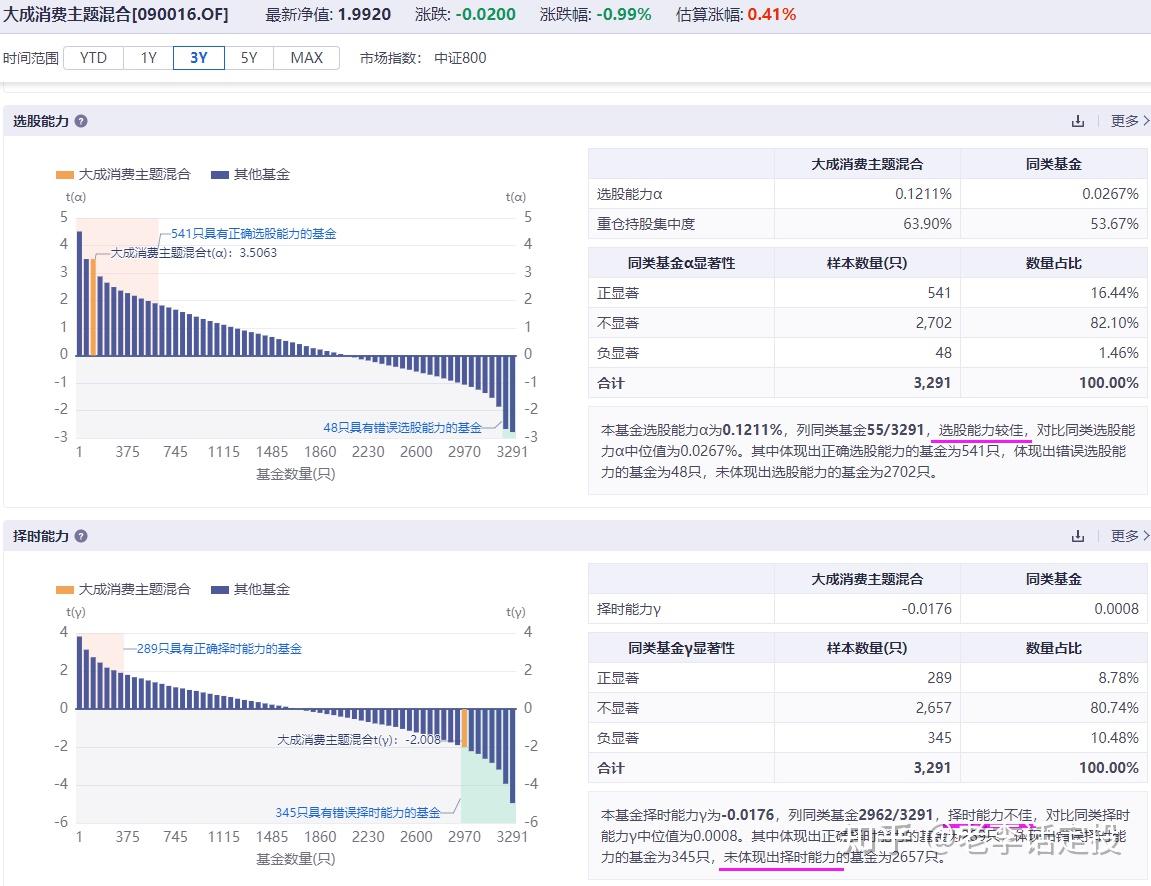Click the 不显著 sample count 2,657
Viewport: 1151px width, 886px height.
pos(933,708)
